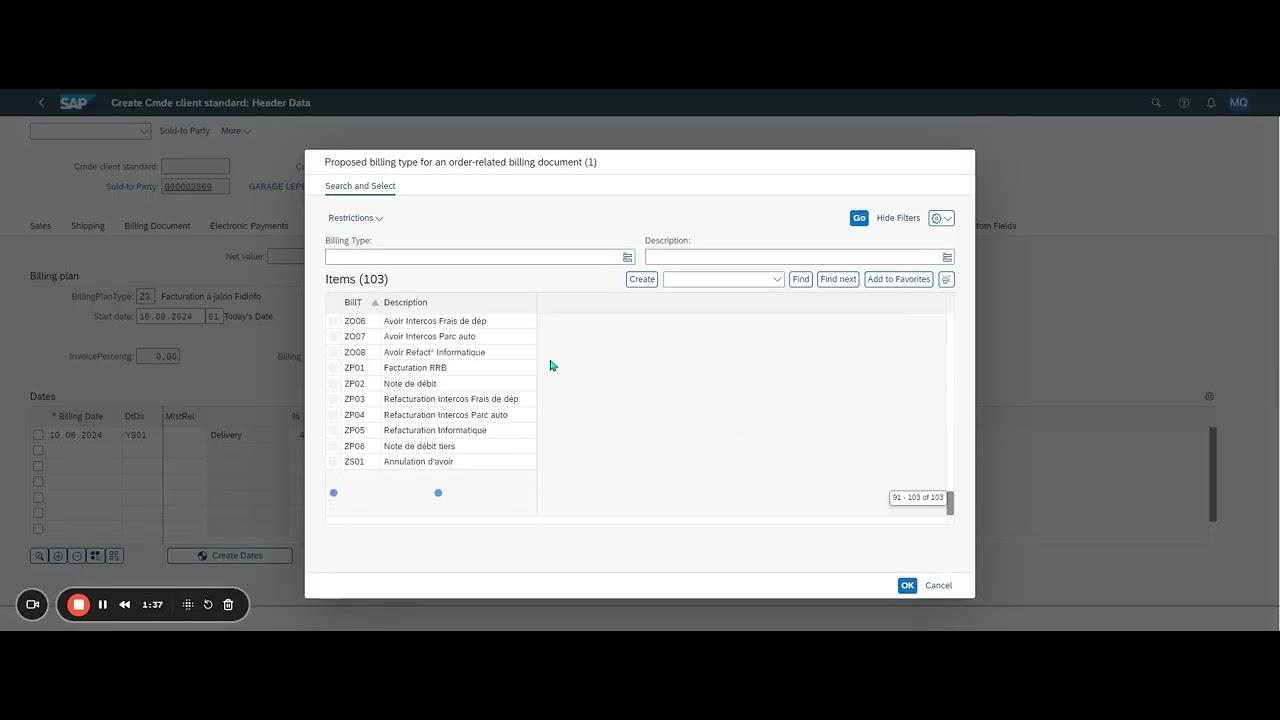Screen dimensions: 1280x720
Task: Click the add row plus icon below Dates
Action: tap(58, 556)
